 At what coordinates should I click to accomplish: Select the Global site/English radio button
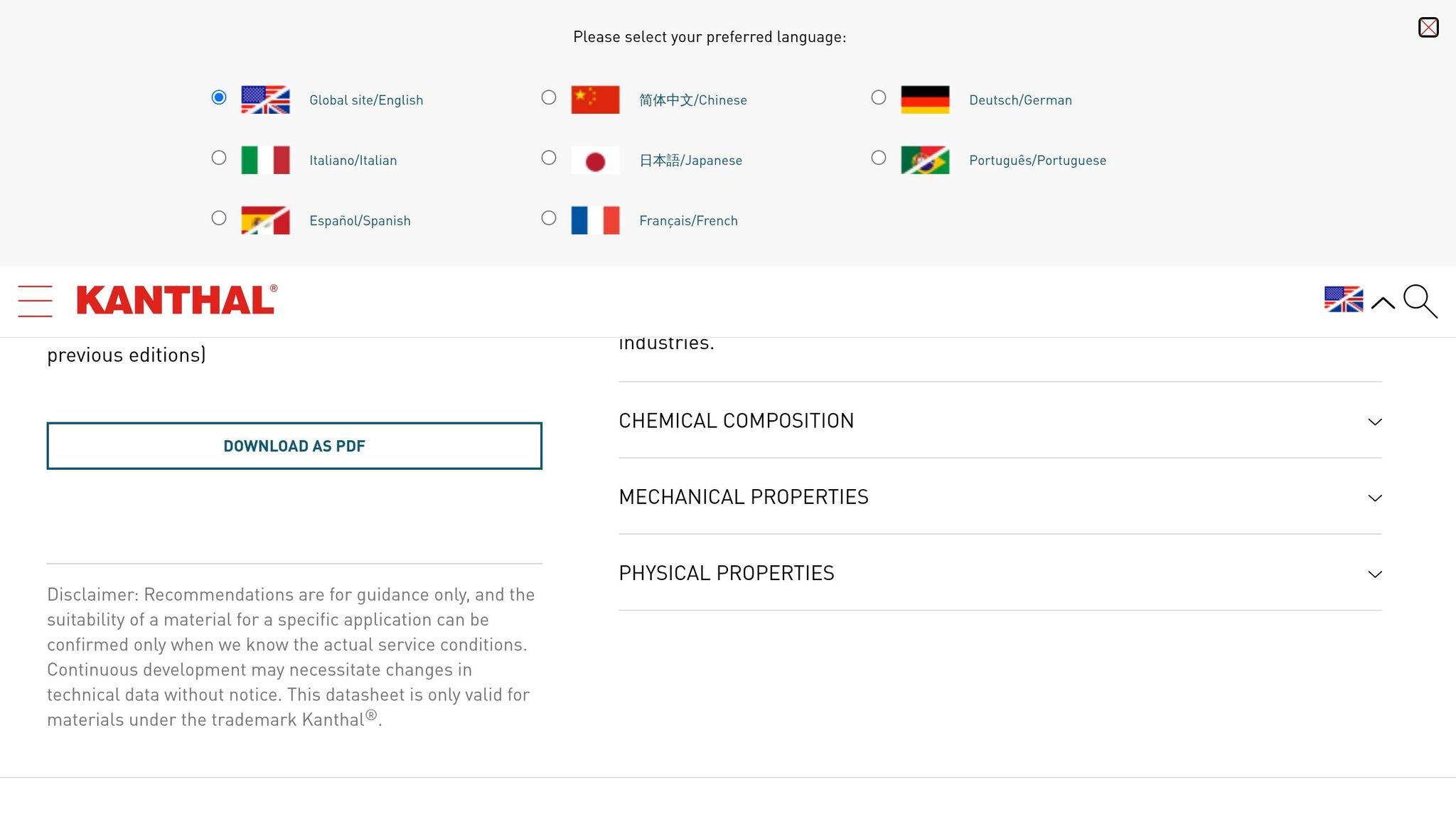coord(219,97)
